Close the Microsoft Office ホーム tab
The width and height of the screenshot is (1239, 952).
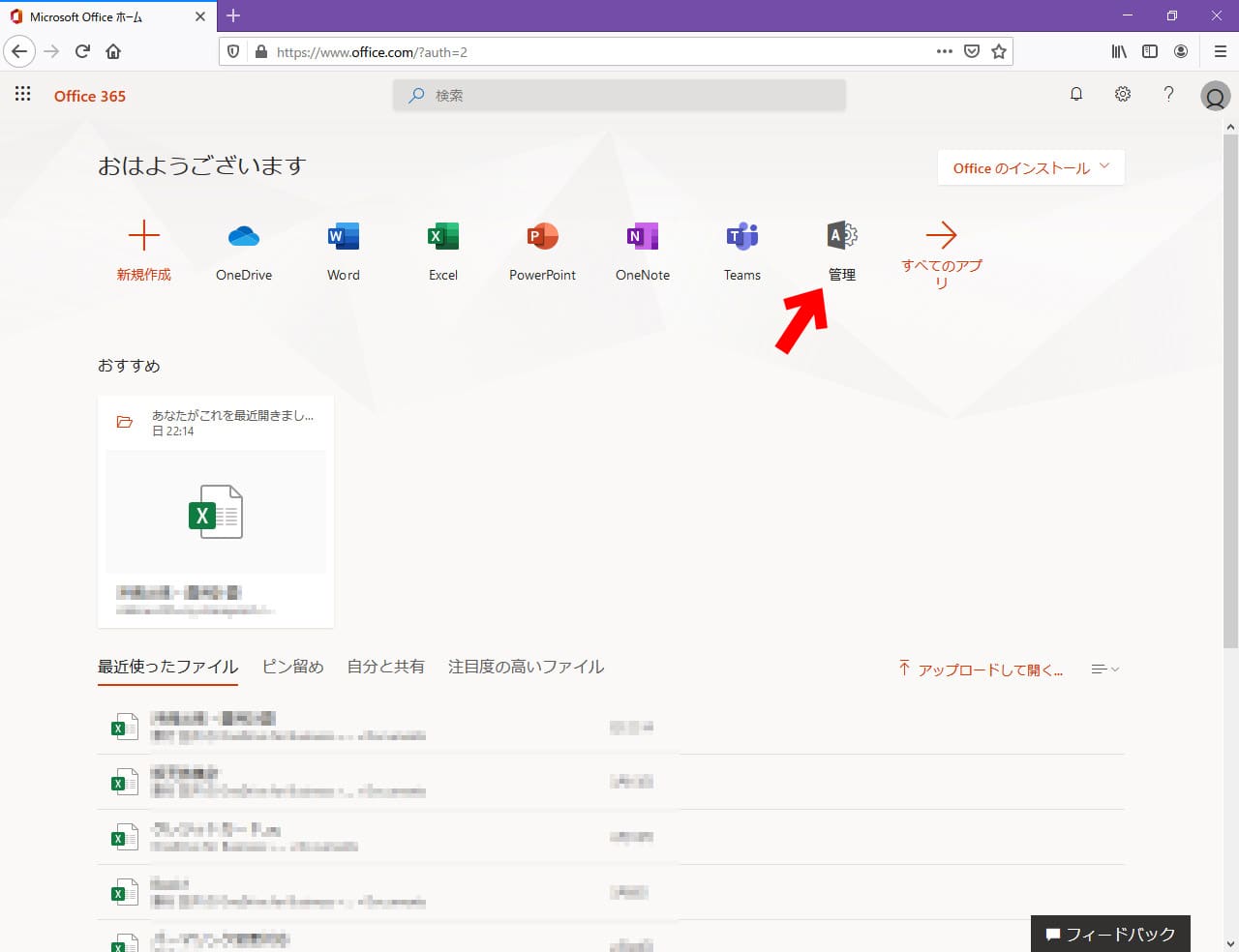tap(200, 16)
